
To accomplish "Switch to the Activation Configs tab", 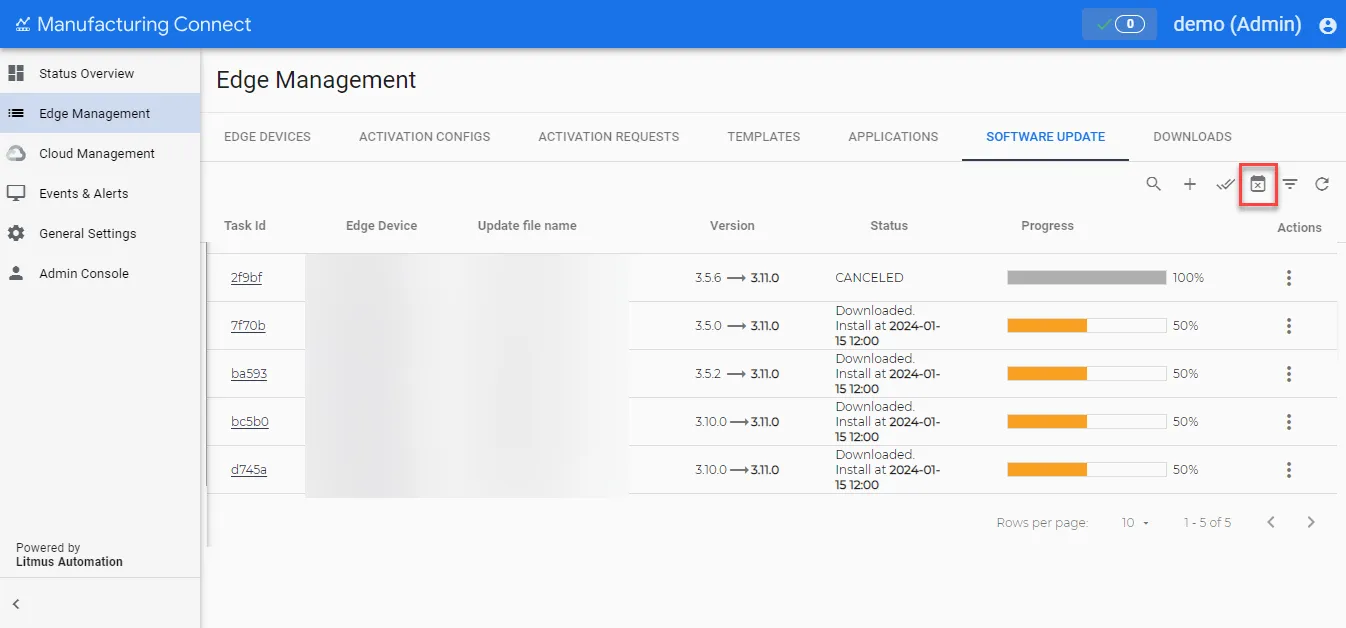I will [425, 137].
